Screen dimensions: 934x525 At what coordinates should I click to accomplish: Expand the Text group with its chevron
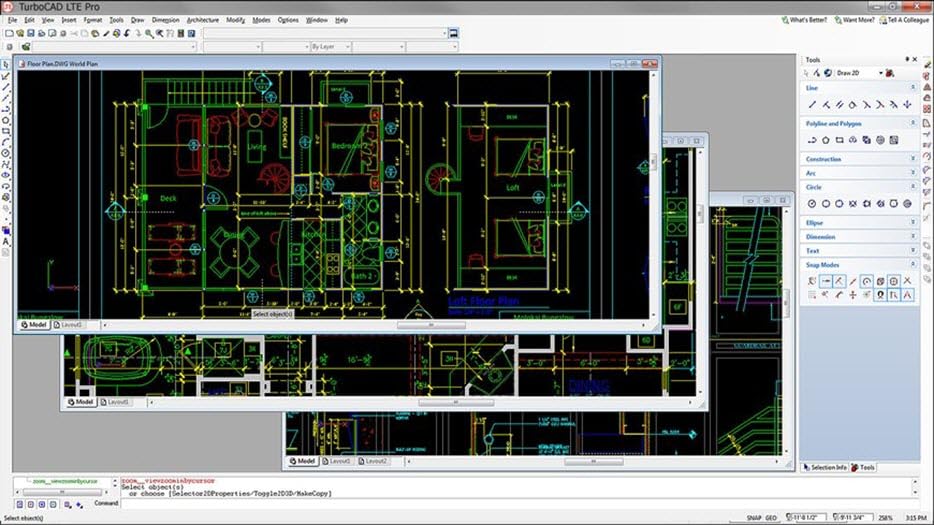[913, 250]
